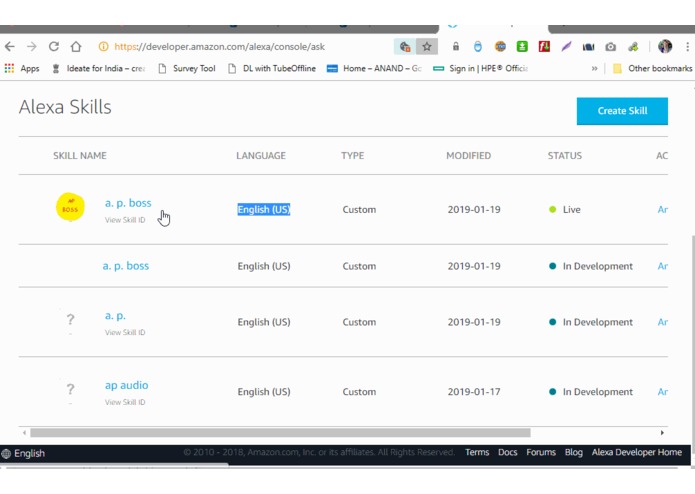
Task: Click the green puzzle extension icon
Action: (633, 47)
